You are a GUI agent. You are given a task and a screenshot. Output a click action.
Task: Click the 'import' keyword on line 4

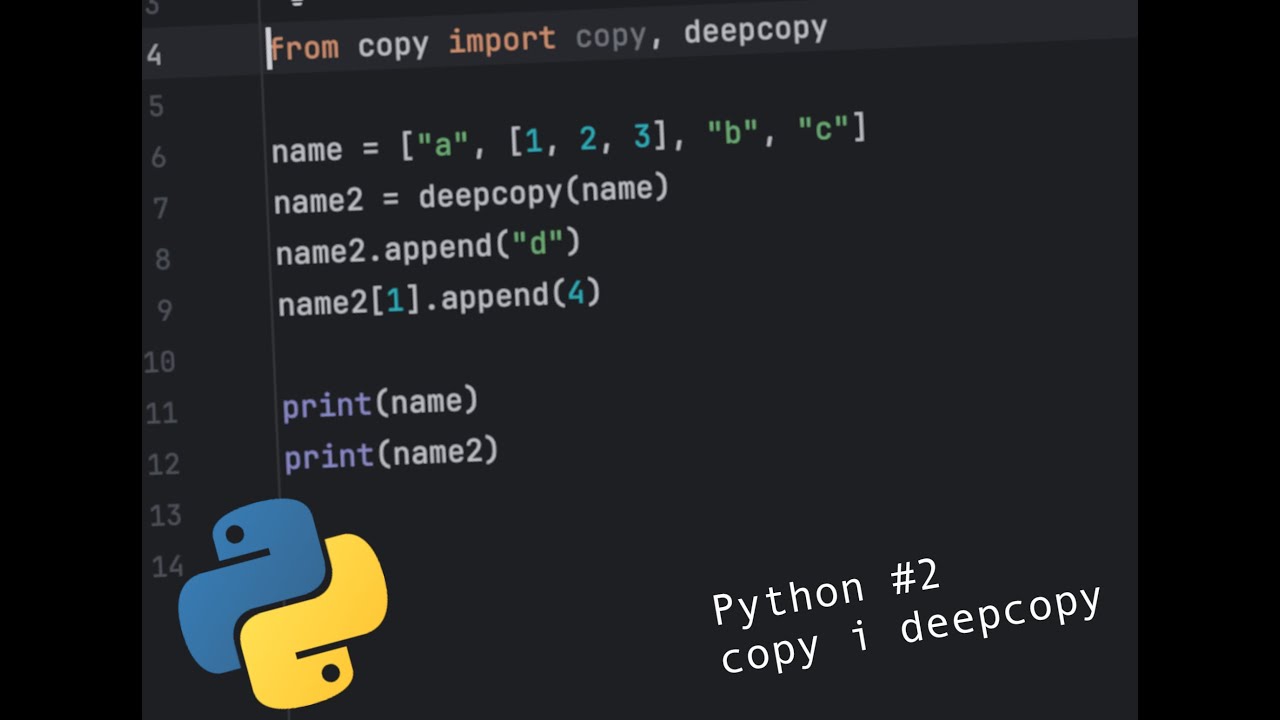tap(501, 42)
